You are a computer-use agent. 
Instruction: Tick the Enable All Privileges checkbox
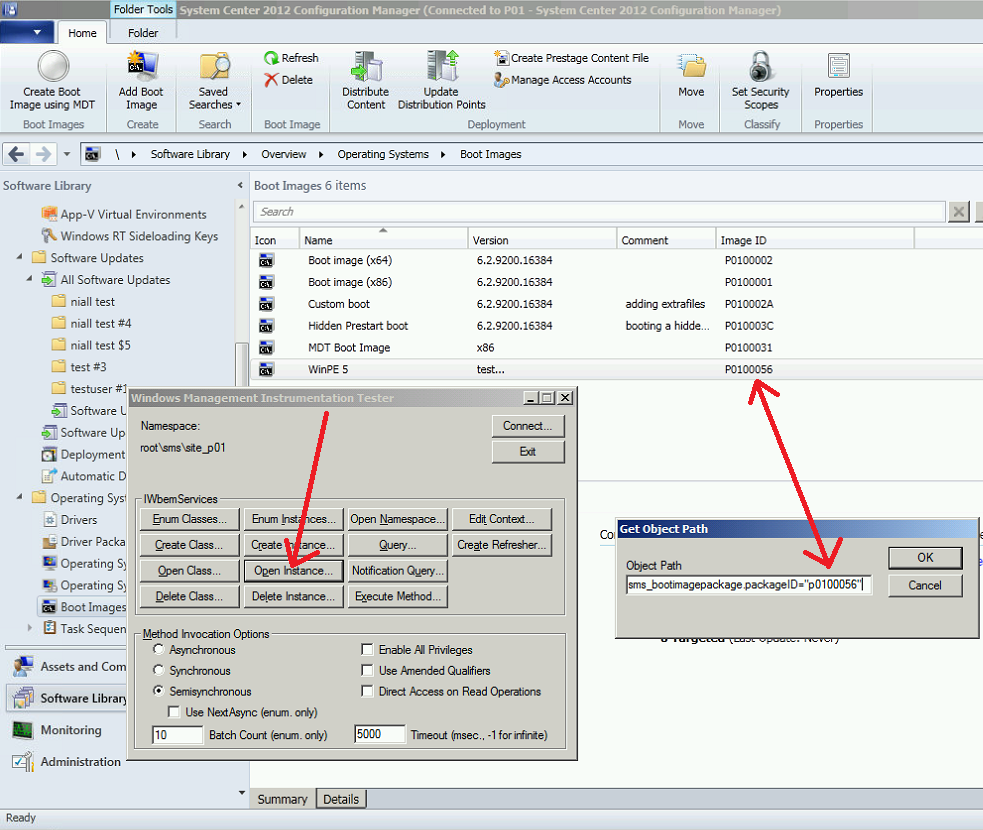coord(367,649)
